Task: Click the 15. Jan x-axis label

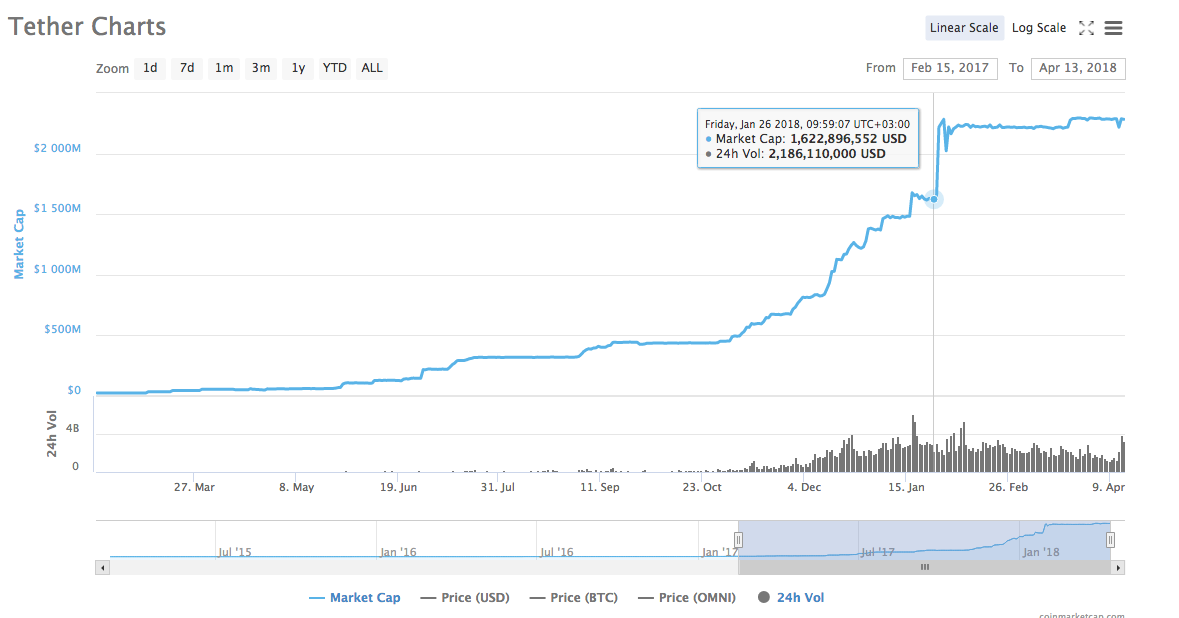Action: (906, 487)
